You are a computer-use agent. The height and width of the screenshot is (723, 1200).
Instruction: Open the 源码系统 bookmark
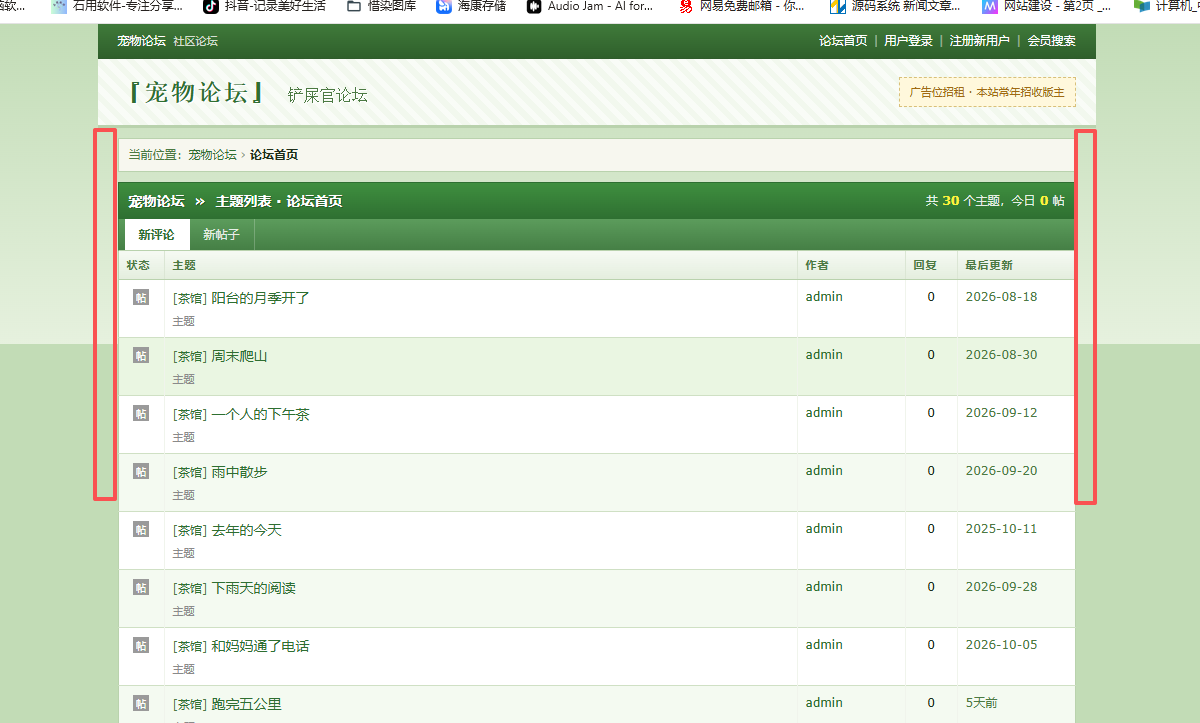[x=895, y=6]
